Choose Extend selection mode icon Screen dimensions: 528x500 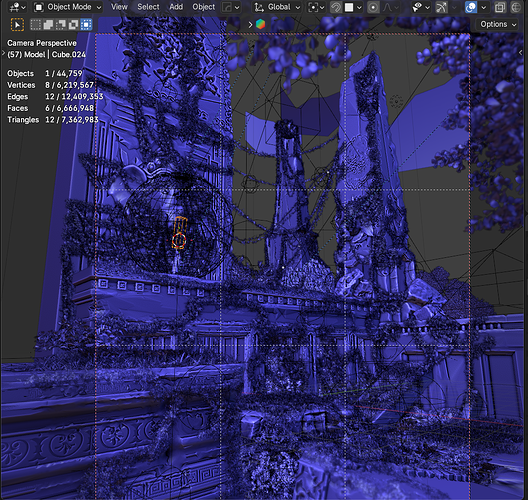tap(48, 24)
